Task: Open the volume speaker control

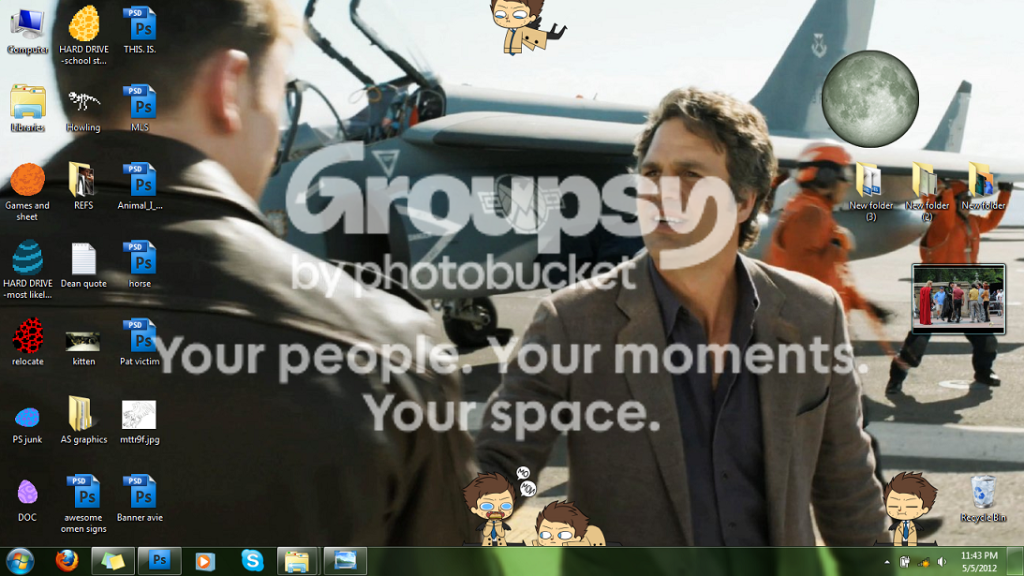Action: click(x=941, y=562)
